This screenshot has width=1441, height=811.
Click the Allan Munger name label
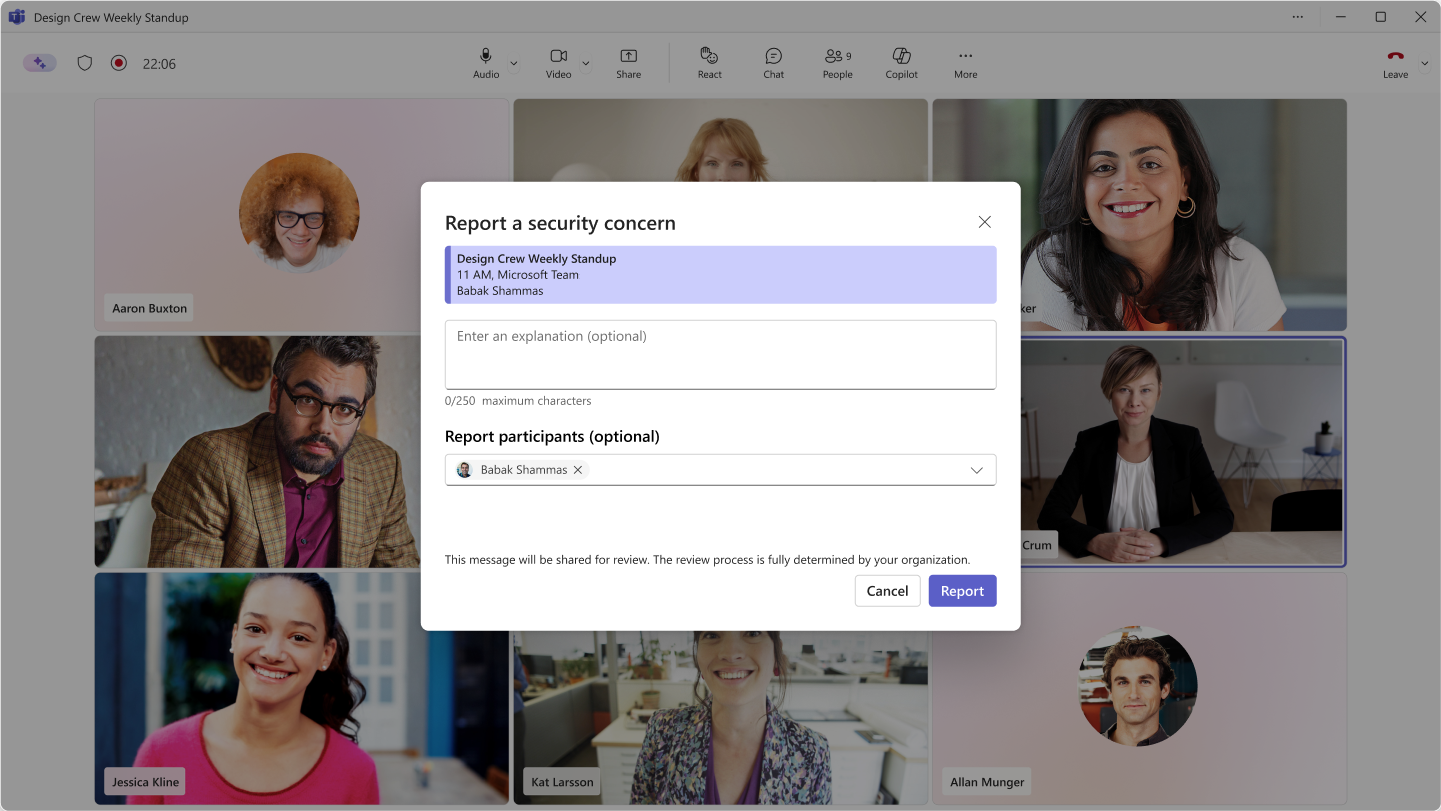pyautogui.click(x=987, y=782)
